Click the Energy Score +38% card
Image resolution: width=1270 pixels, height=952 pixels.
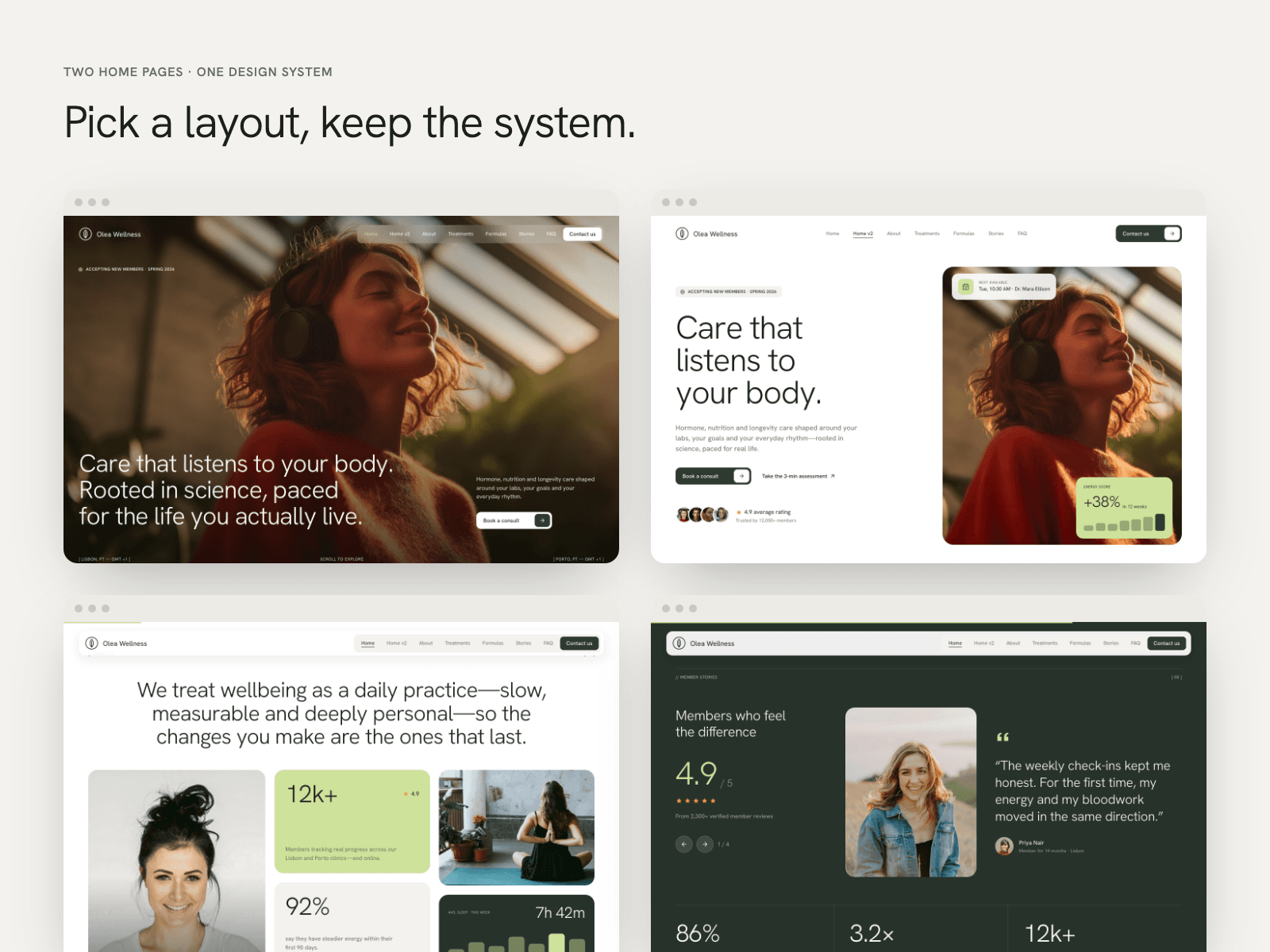(1124, 508)
